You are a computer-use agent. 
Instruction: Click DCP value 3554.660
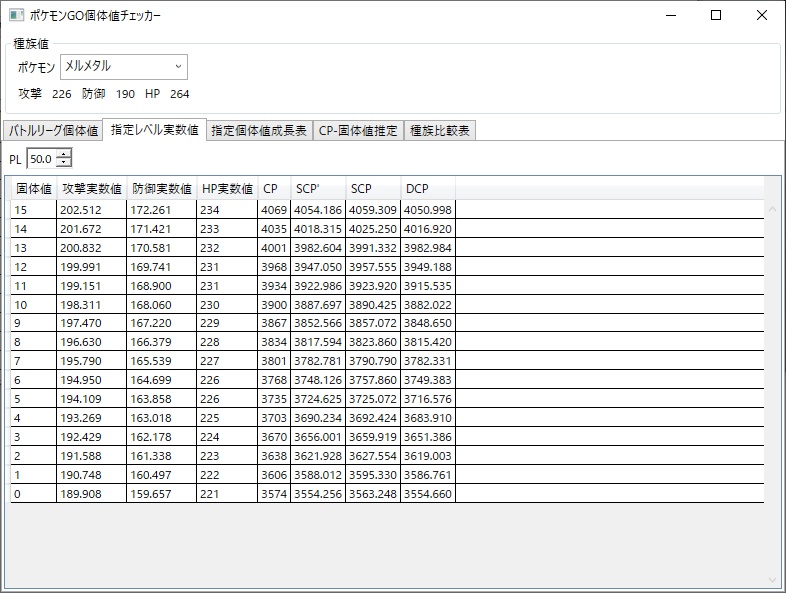(x=428, y=494)
